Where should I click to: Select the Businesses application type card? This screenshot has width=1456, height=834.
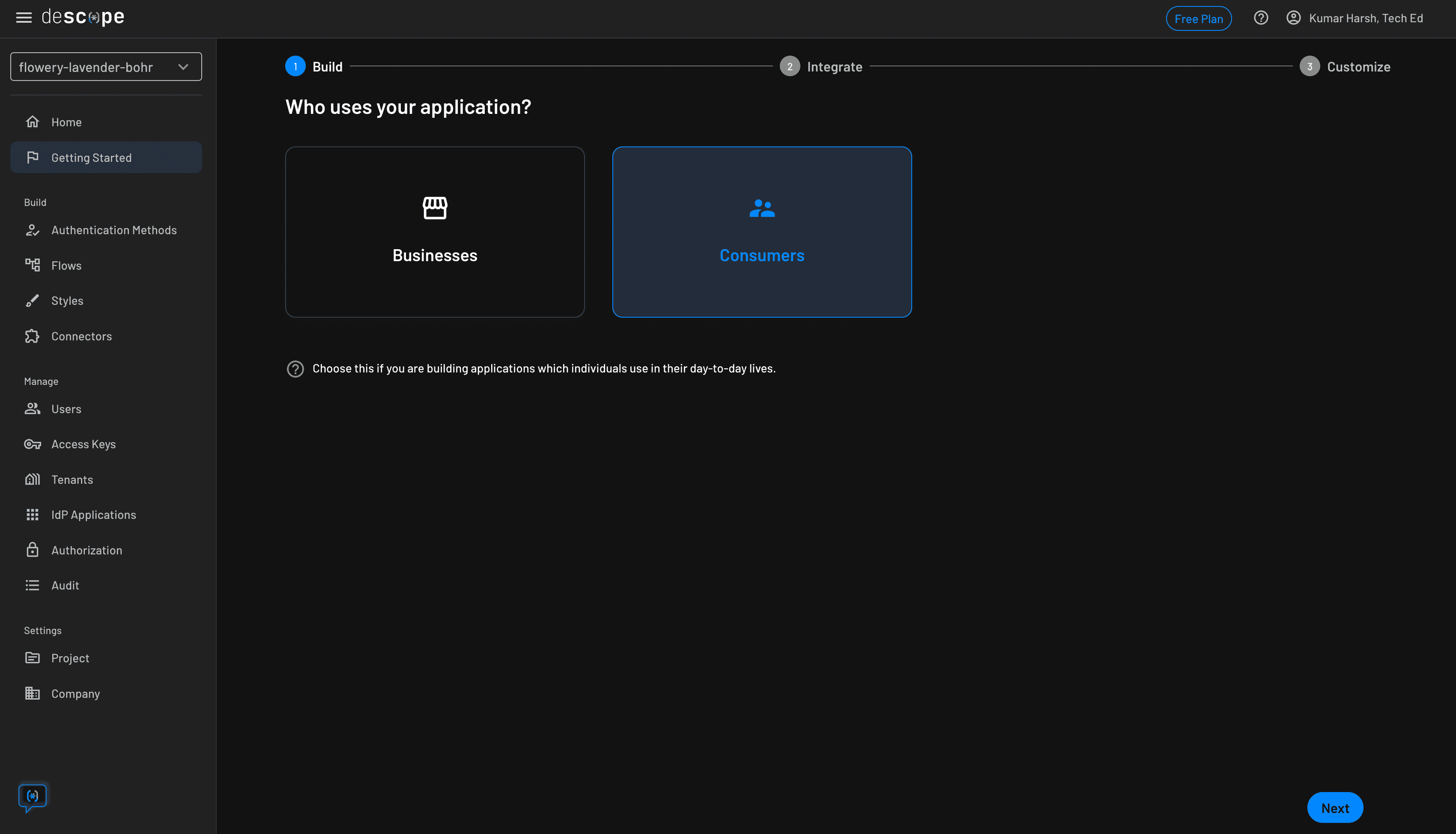435,232
